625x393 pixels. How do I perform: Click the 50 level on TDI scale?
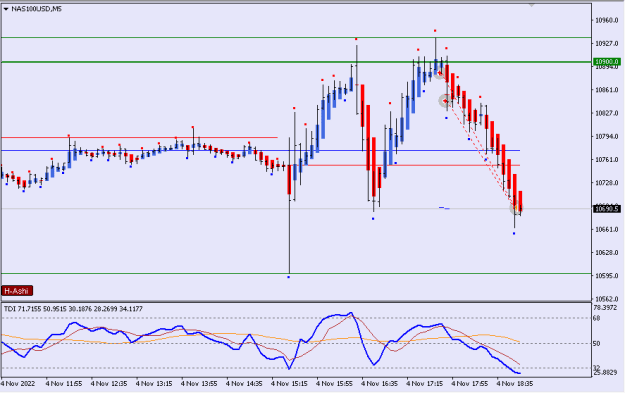click(597, 343)
